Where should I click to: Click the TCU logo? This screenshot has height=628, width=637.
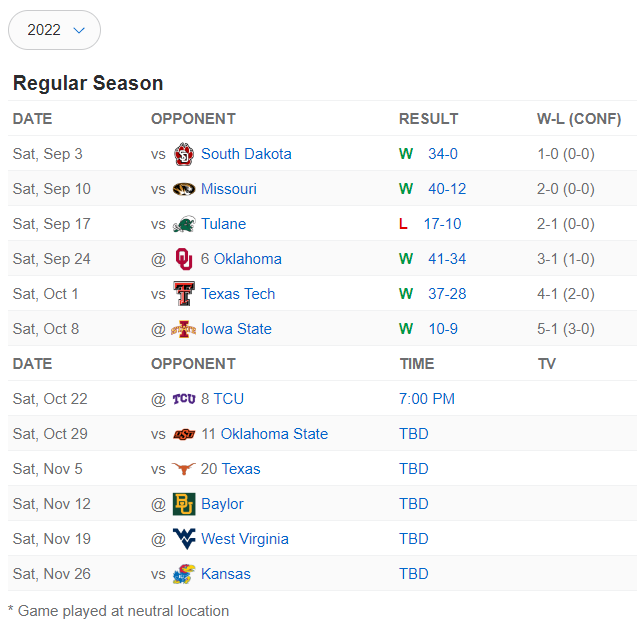(x=184, y=399)
